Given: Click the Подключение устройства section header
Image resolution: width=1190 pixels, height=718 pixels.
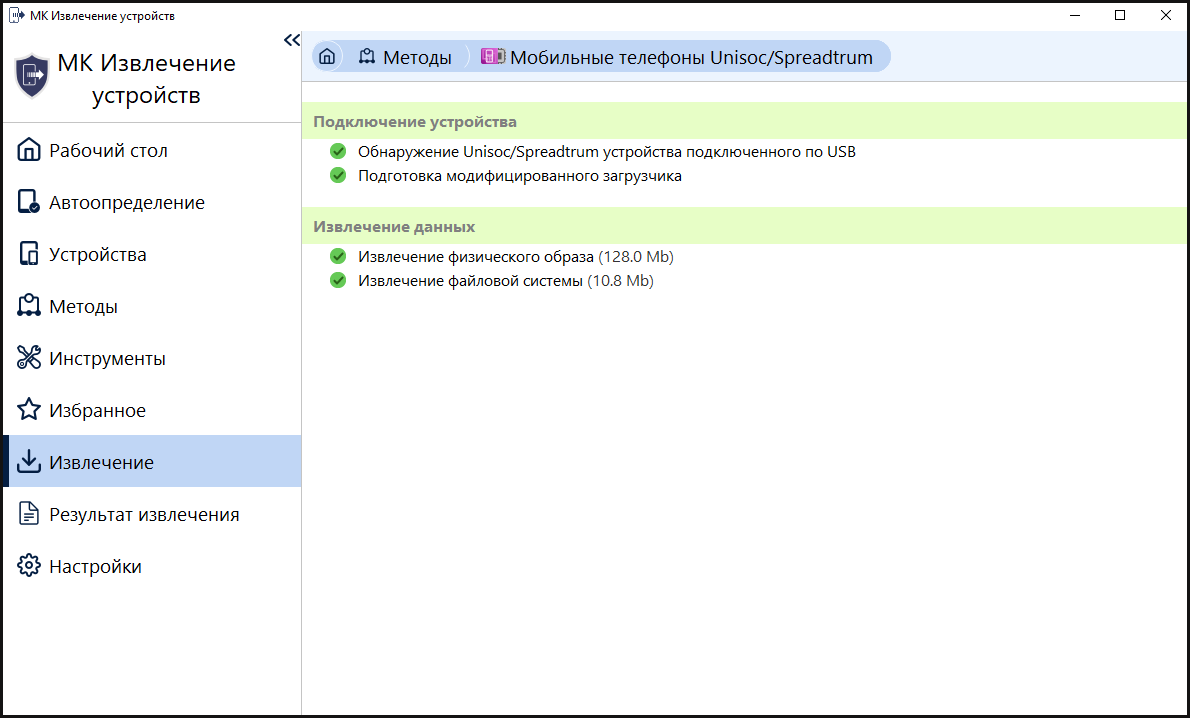Looking at the screenshot, I should 415,122.
